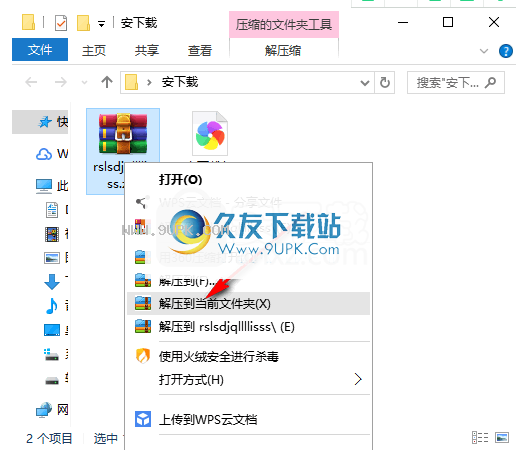This screenshot has width=516, height=465.
Task: Open Music note icon in sidebar
Action: pos(52,306)
